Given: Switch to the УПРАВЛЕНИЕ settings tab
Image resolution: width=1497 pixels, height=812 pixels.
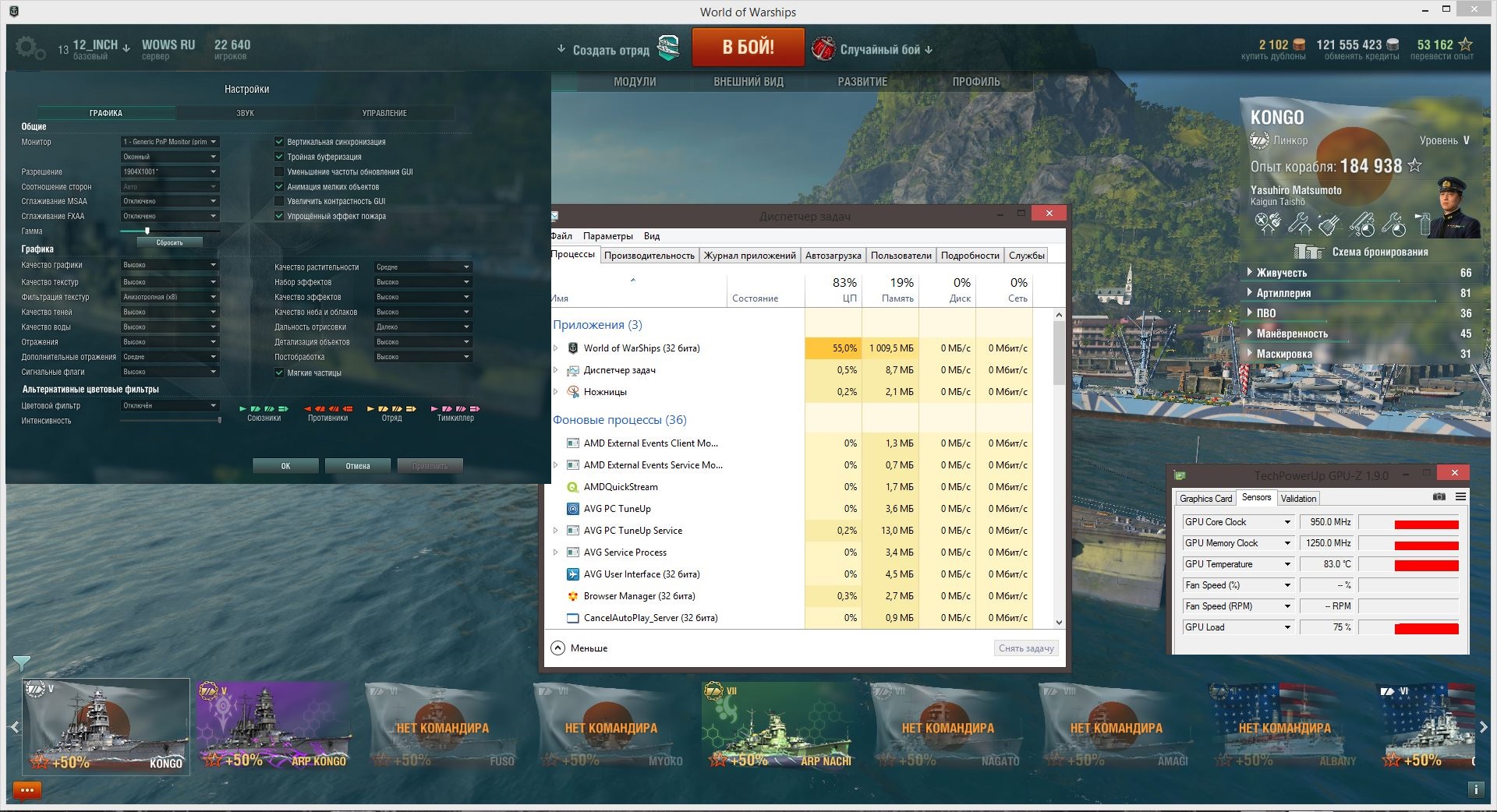Looking at the screenshot, I should click(x=384, y=113).
